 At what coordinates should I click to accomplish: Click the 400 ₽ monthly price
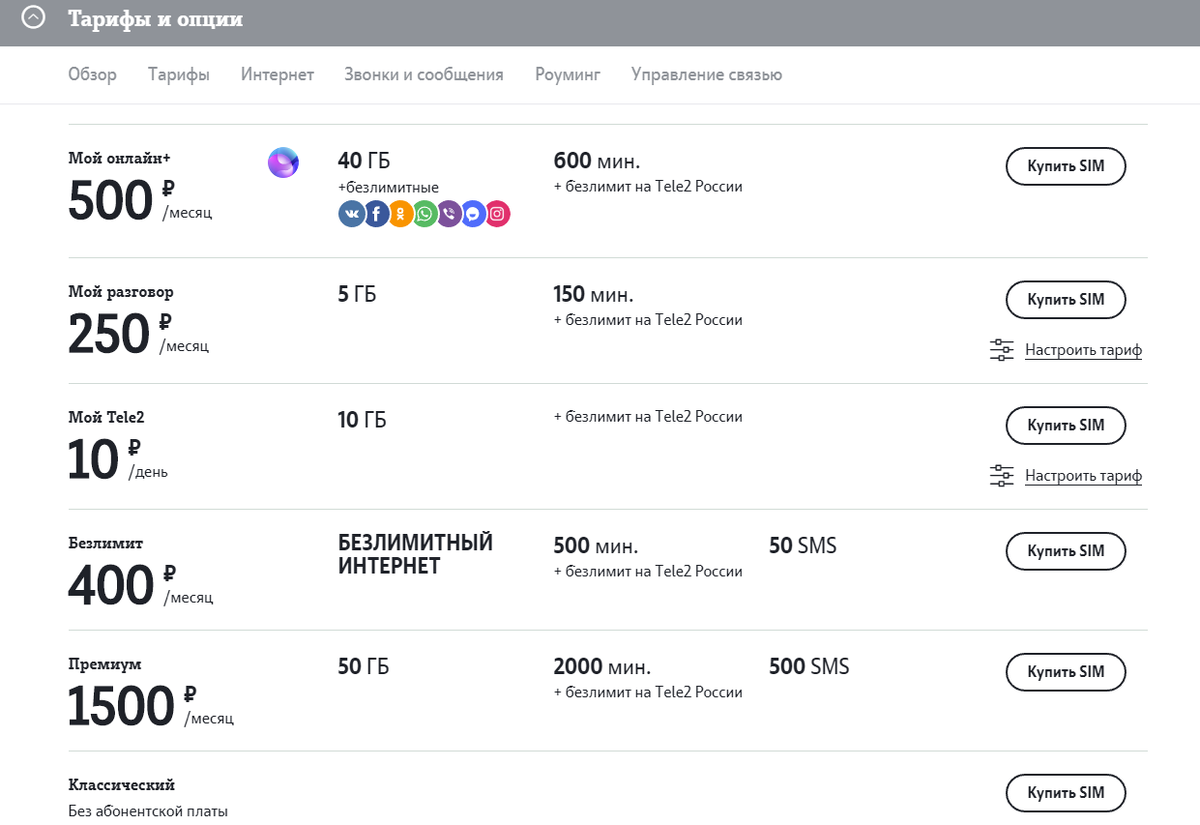coord(140,585)
